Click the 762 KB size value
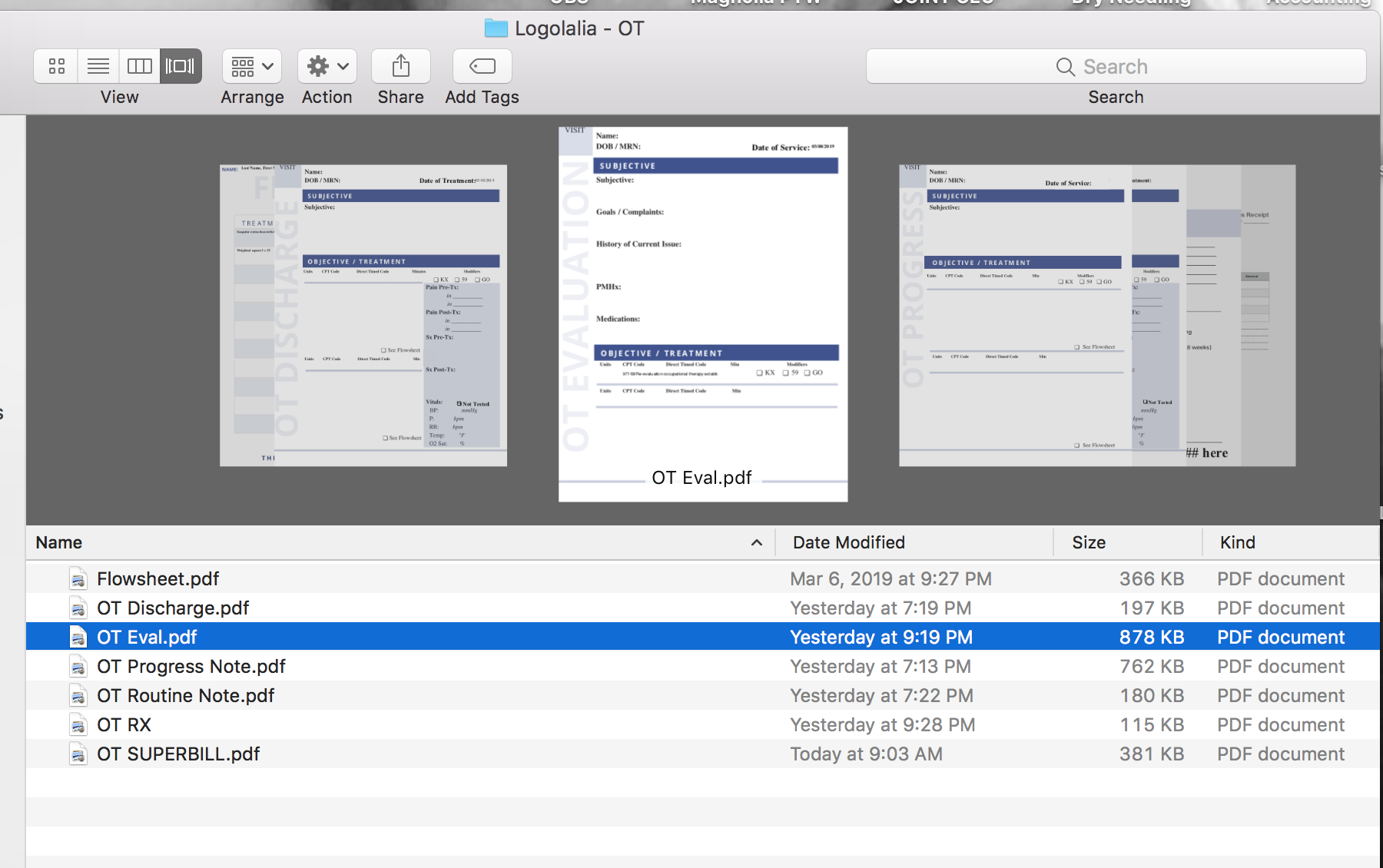This screenshot has height=868, width=1383. tap(1151, 666)
